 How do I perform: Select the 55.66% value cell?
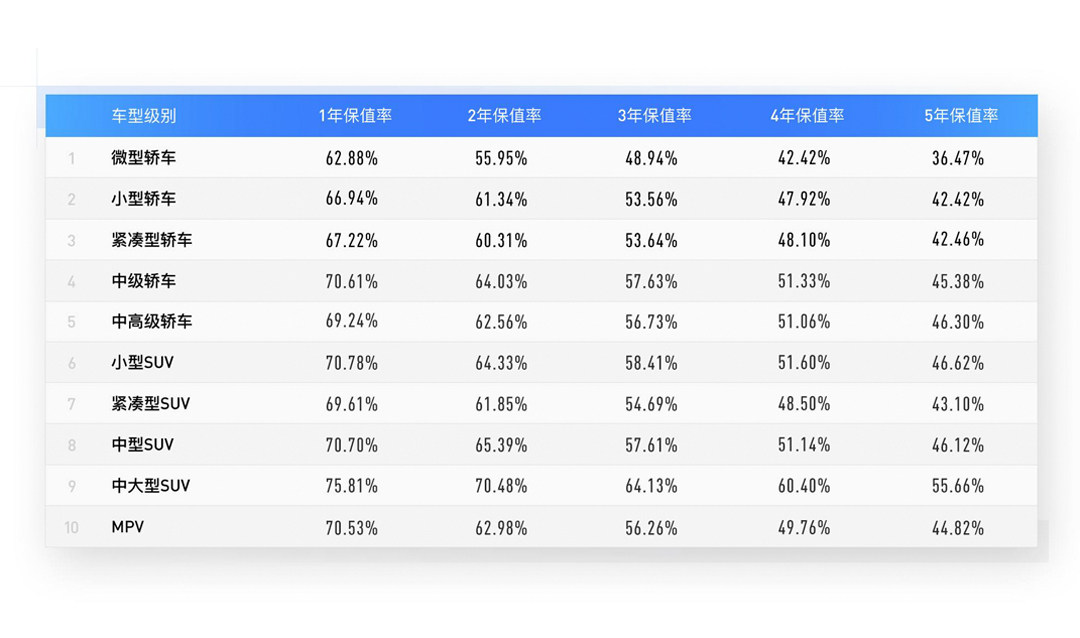pyautogui.click(x=958, y=486)
